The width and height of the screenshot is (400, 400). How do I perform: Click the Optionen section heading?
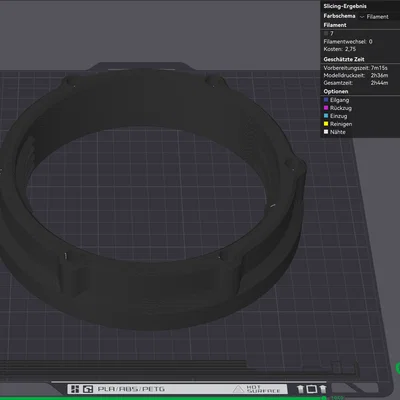336,91
